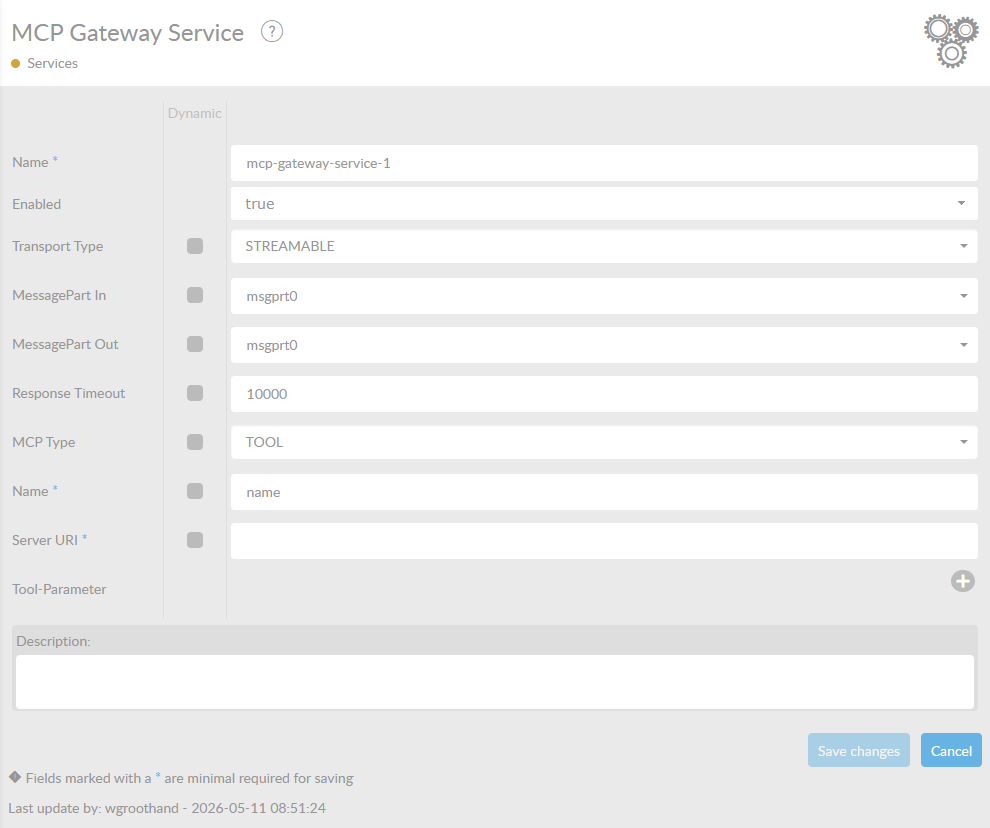The width and height of the screenshot is (990, 828).
Task: Click the Enabled label
Action: pyautogui.click(x=37, y=204)
